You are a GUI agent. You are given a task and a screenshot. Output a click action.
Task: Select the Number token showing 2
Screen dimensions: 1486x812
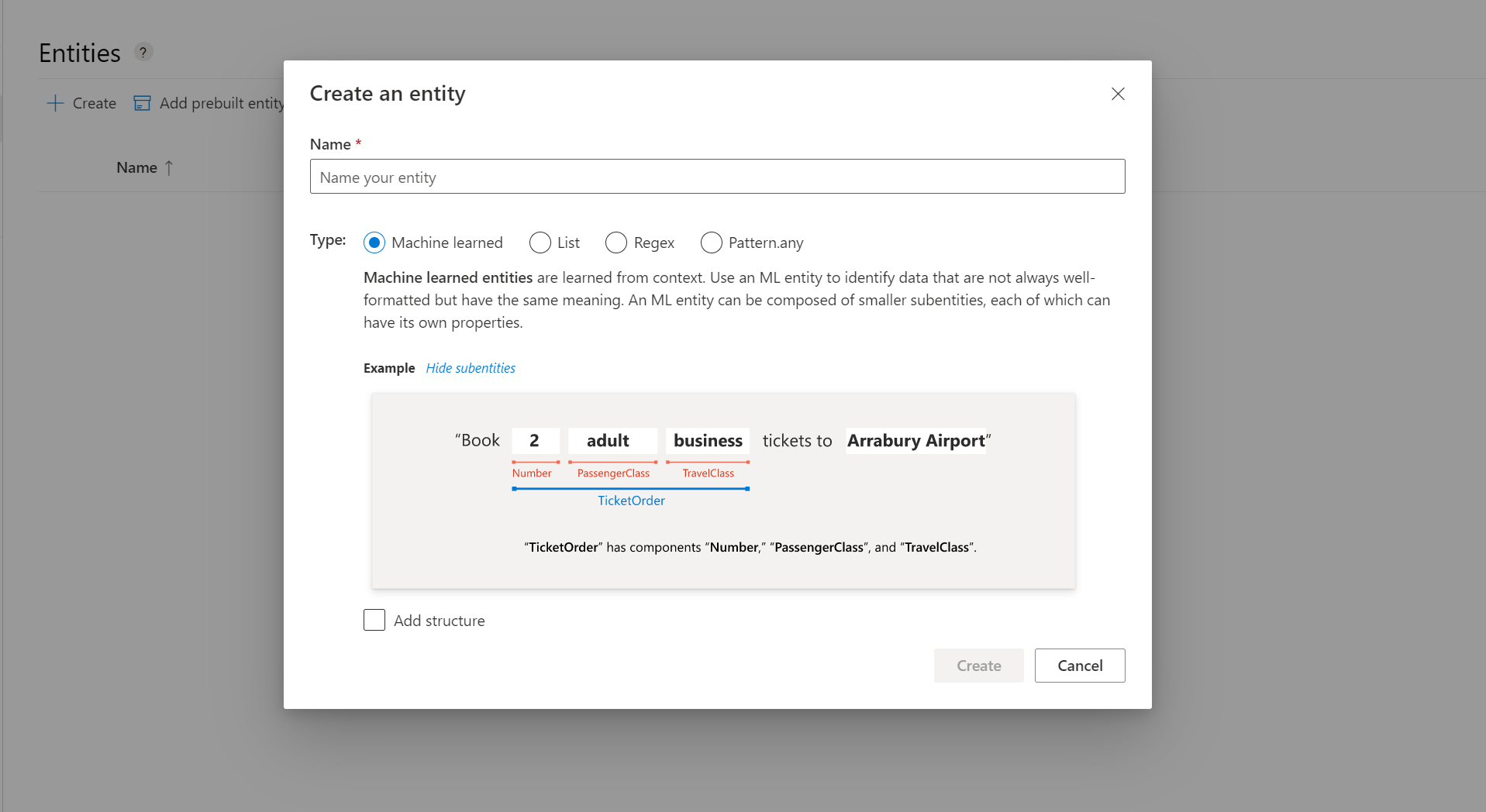[535, 440]
